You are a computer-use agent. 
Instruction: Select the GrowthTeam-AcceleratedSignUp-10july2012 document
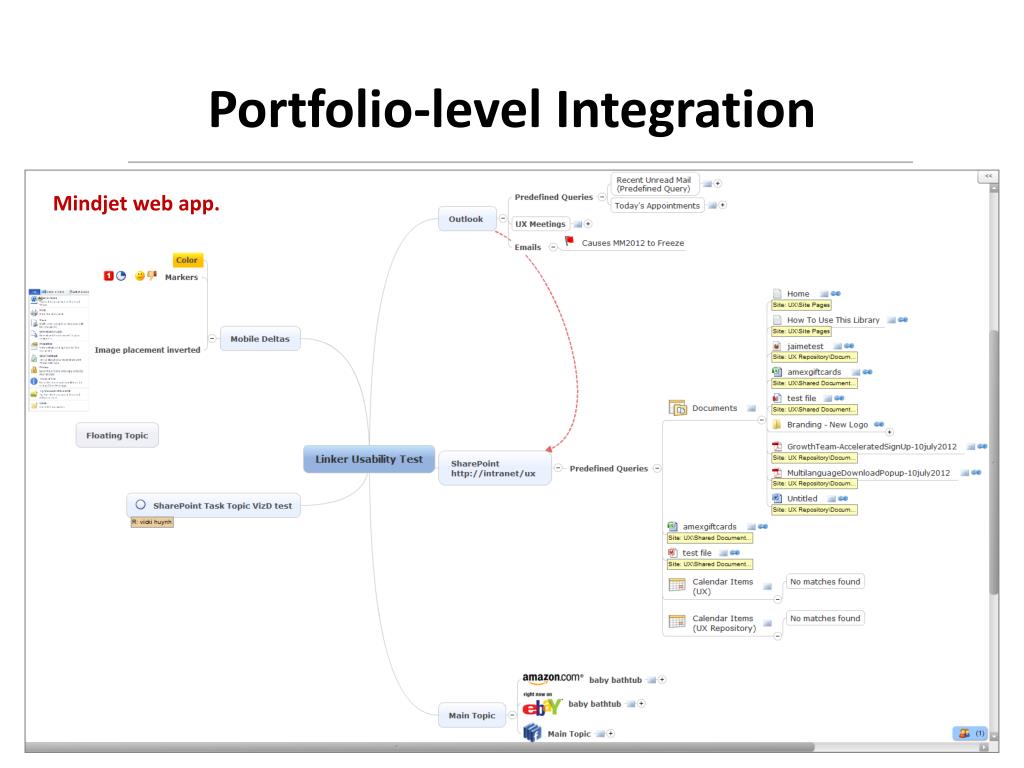coord(871,447)
